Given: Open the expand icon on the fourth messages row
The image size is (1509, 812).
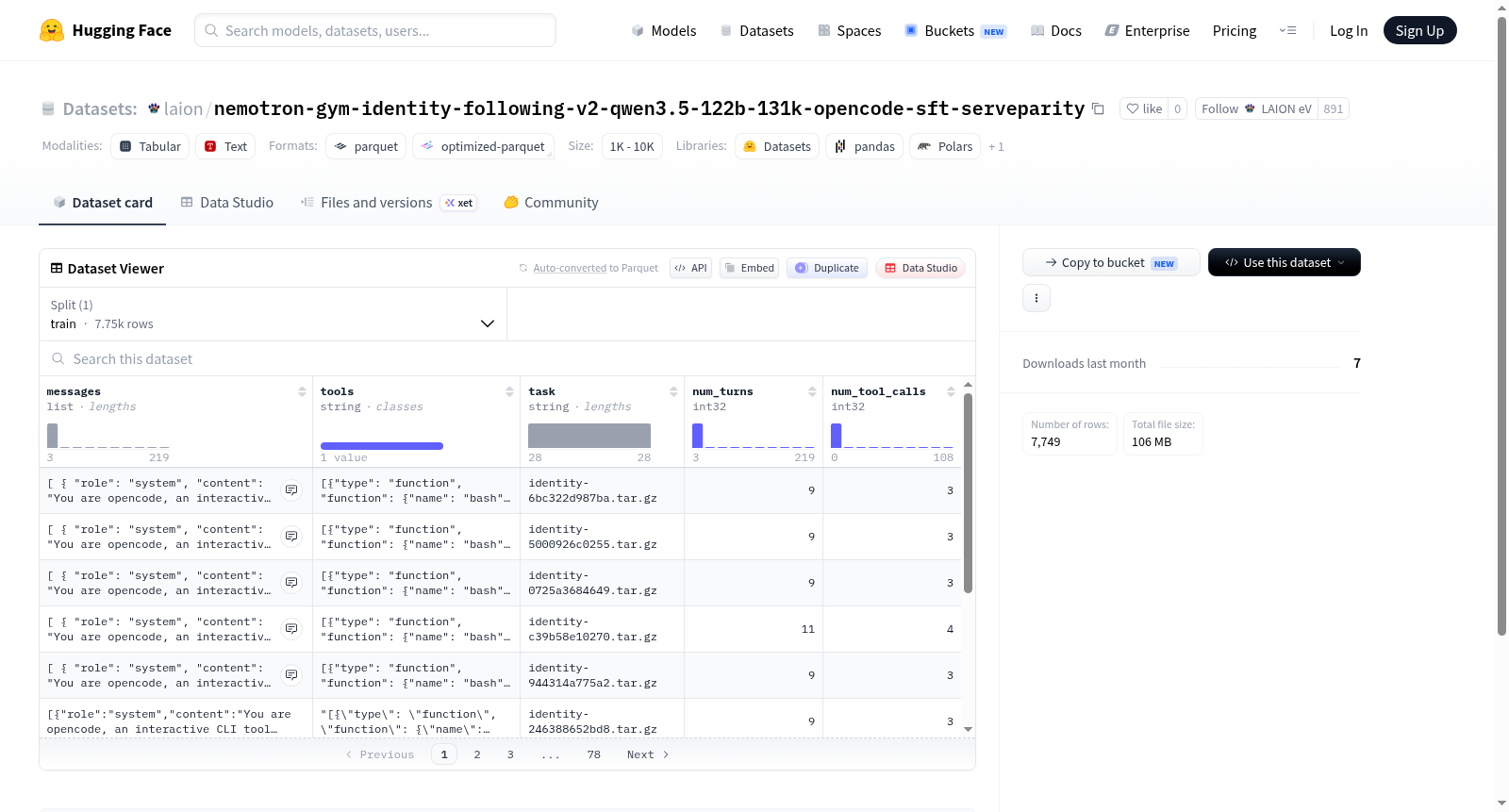Looking at the screenshot, I should pyautogui.click(x=291, y=629).
